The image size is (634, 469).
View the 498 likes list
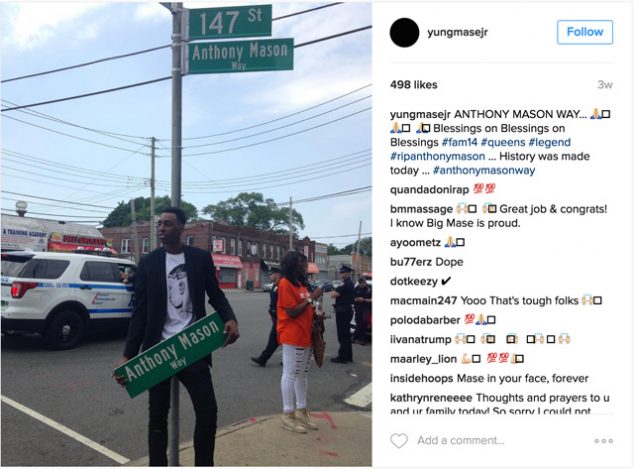(413, 85)
